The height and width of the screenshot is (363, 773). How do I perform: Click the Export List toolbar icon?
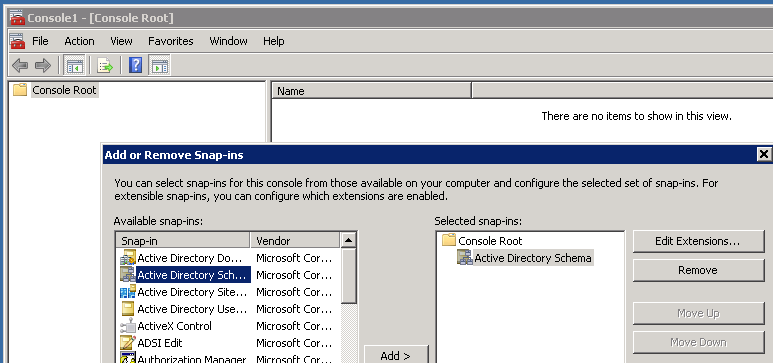click(x=105, y=65)
